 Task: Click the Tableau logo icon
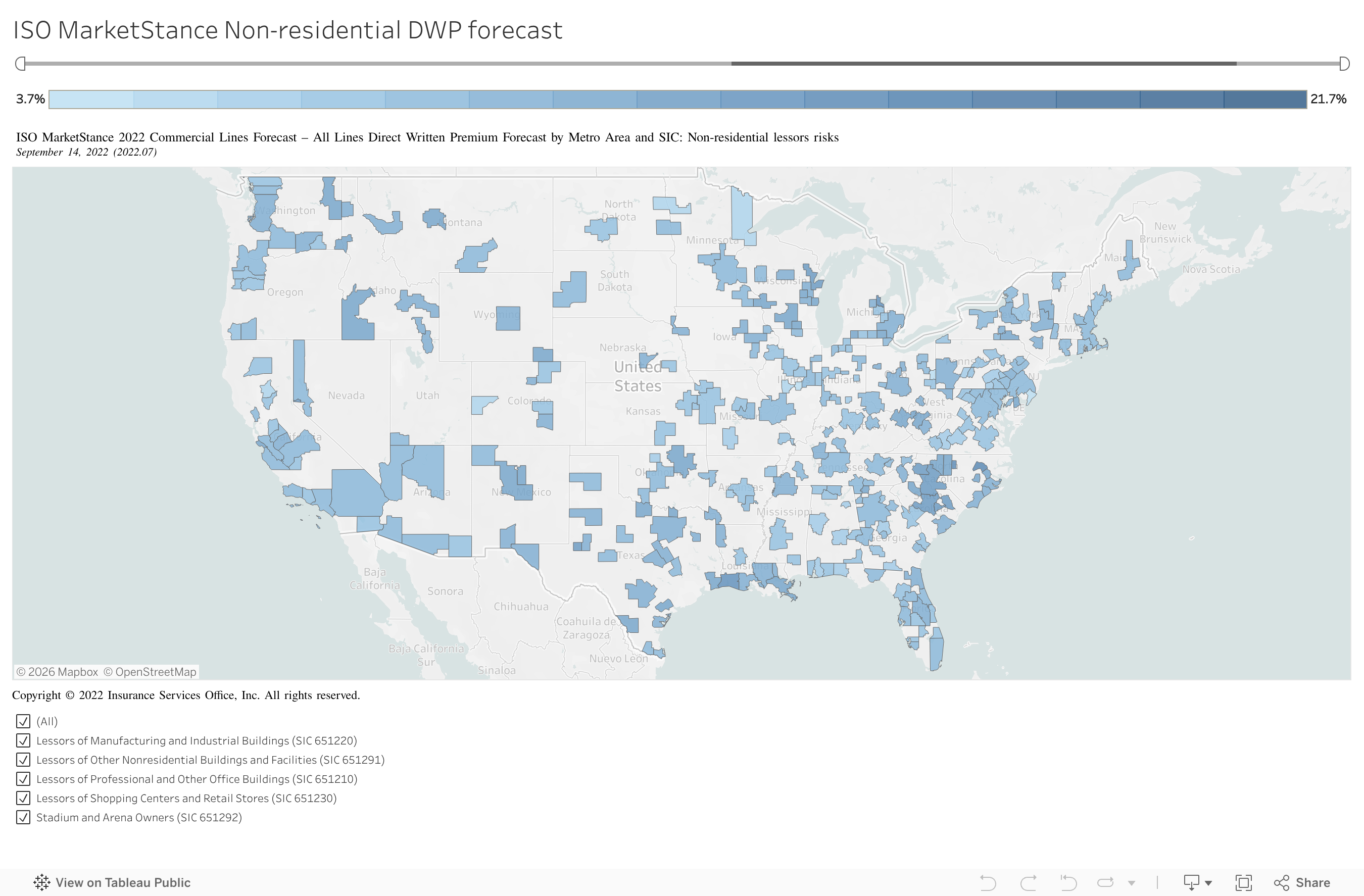coord(41,882)
